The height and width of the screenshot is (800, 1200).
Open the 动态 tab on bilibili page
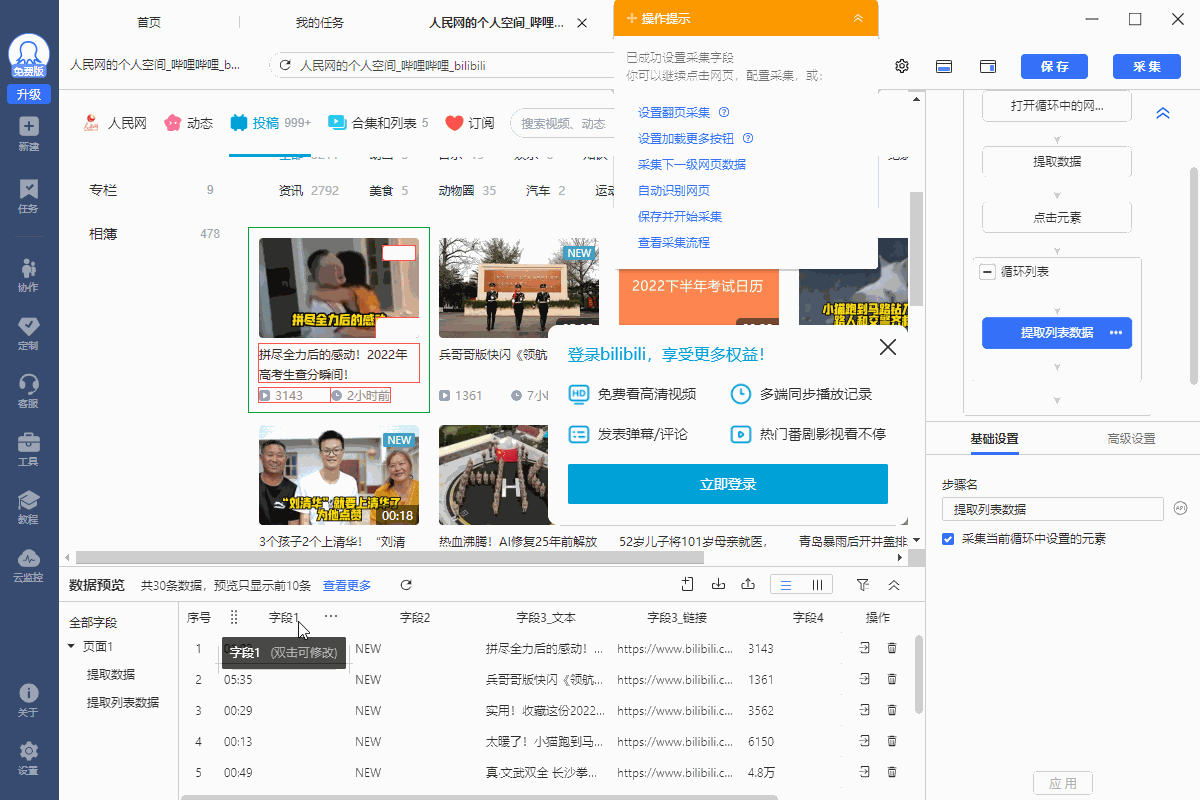[x=188, y=123]
